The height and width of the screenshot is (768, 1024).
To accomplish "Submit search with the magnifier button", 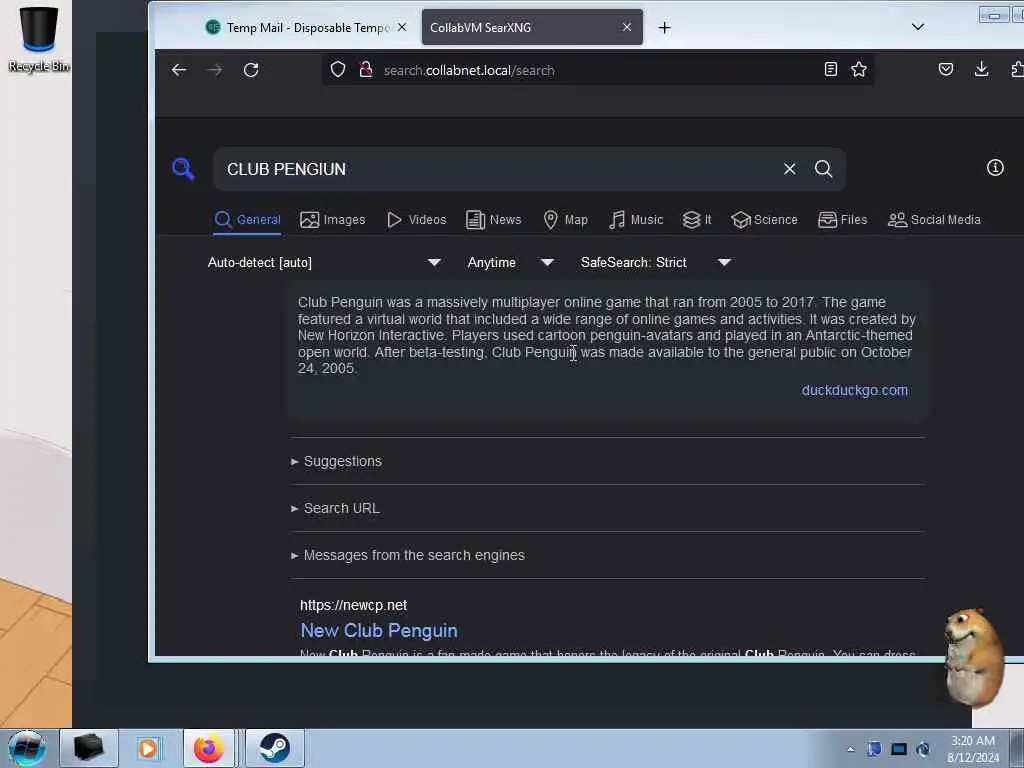I will click(824, 169).
